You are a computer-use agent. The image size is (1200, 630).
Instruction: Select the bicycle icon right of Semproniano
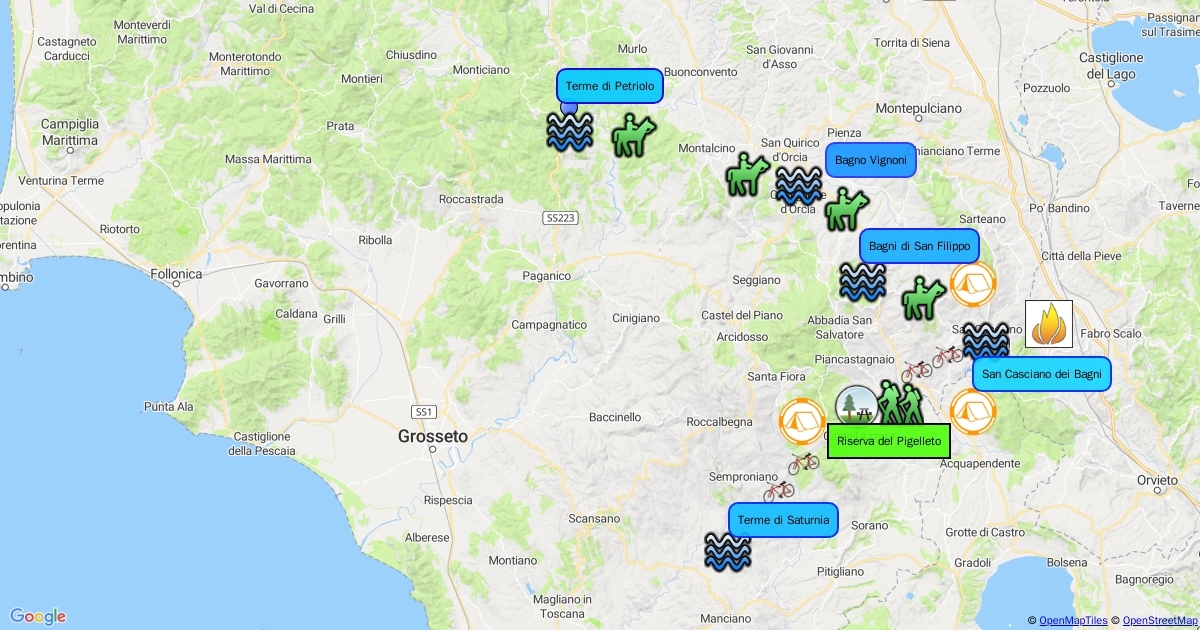click(x=778, y=490)
